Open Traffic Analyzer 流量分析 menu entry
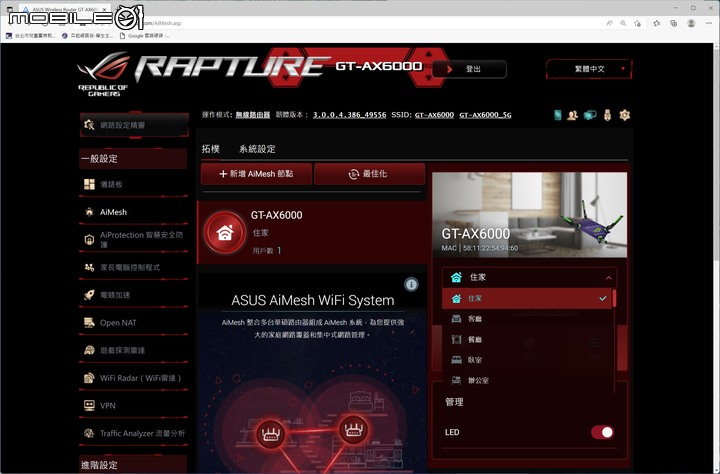The height and width of the screenshot is (474, 720). click(142, 433)
